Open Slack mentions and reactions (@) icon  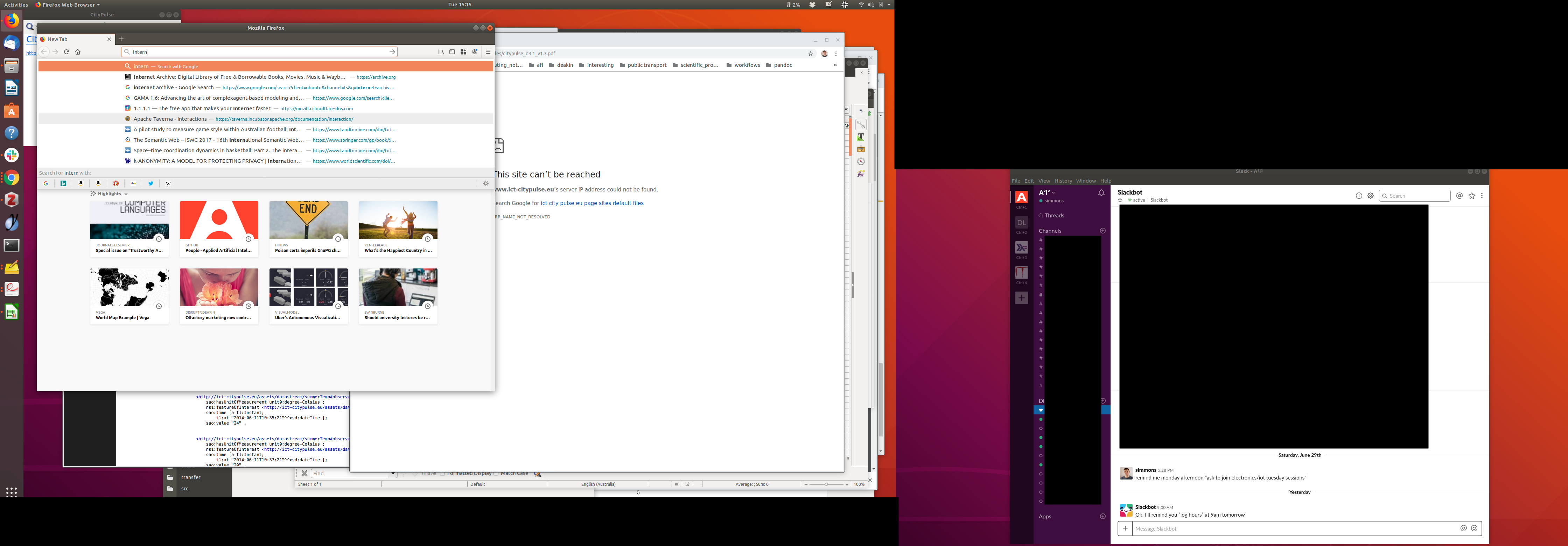[1459, 196]
